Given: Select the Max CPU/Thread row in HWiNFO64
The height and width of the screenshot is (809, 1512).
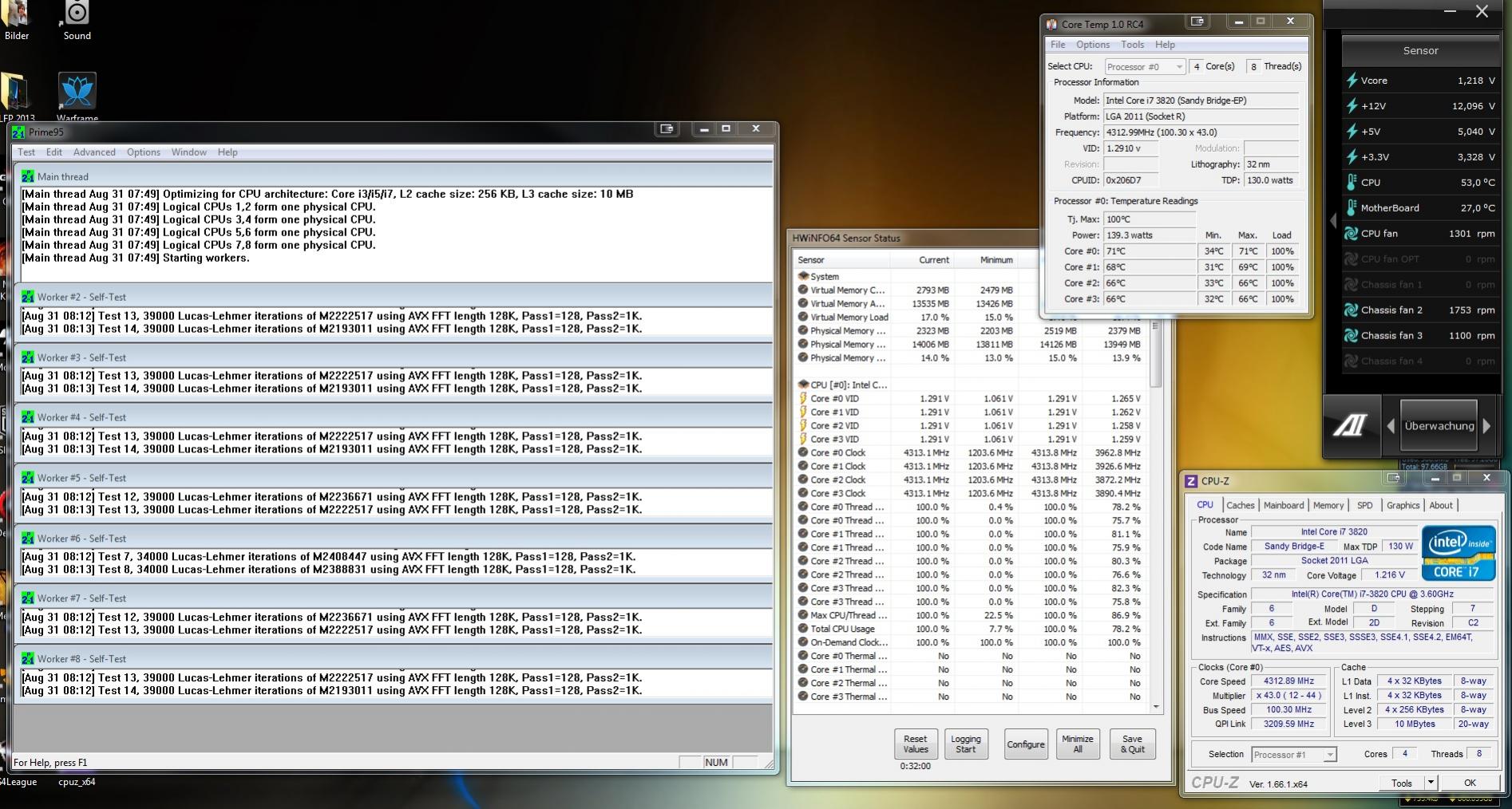Looking at the screenshot, I should click(x=971, y=615).
